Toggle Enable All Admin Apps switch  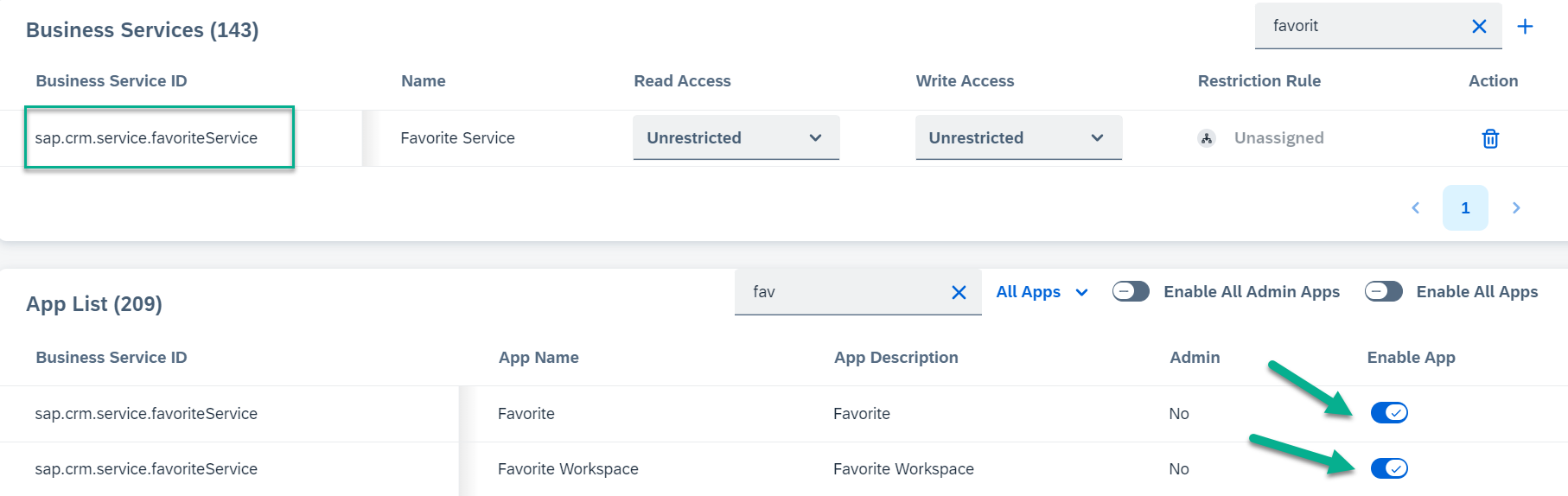point(1131,291)
